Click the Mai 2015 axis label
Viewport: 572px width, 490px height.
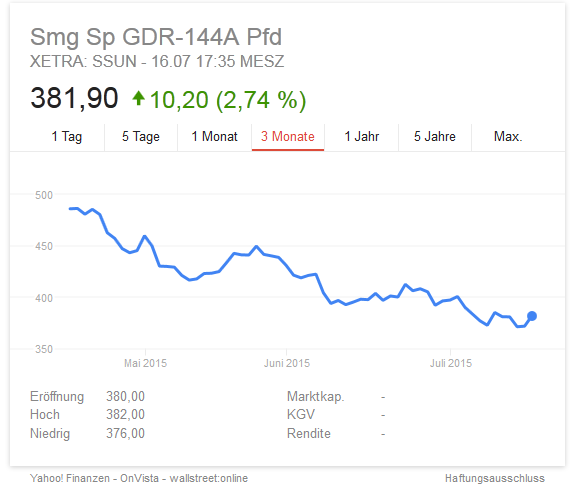[145, 363]
